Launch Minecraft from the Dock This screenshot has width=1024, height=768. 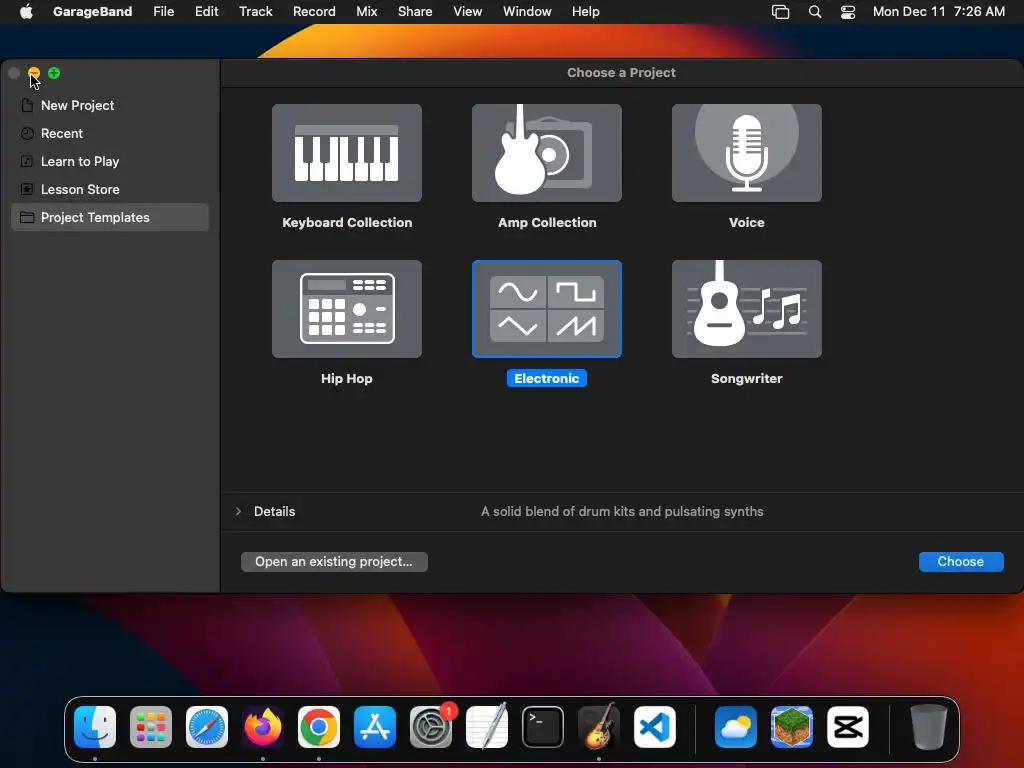pyautogui.click(x=792, y=727)
